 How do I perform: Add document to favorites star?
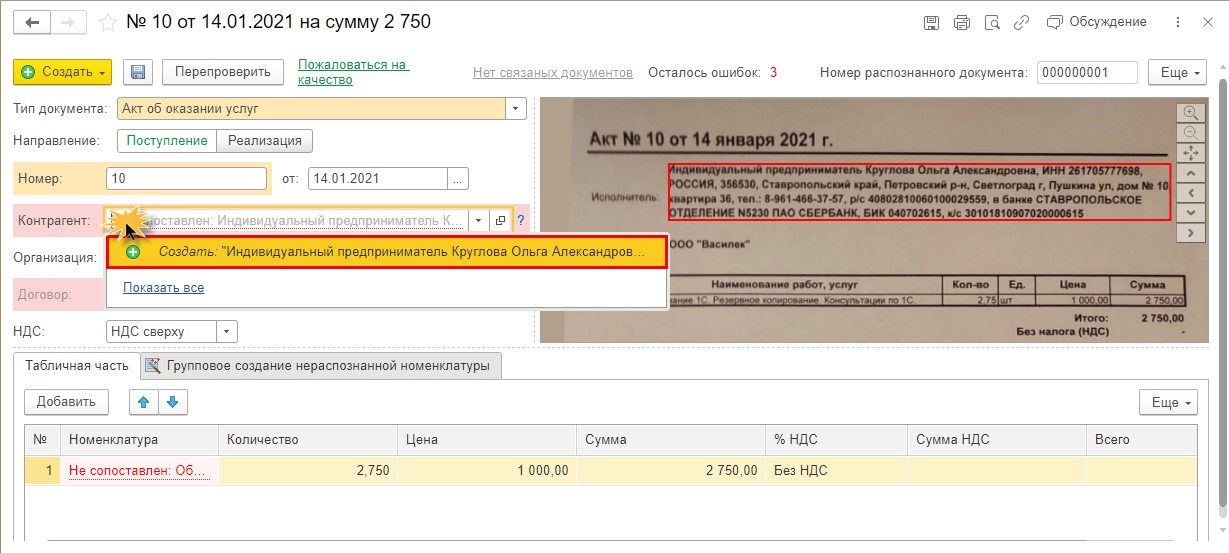pos(106,21)
